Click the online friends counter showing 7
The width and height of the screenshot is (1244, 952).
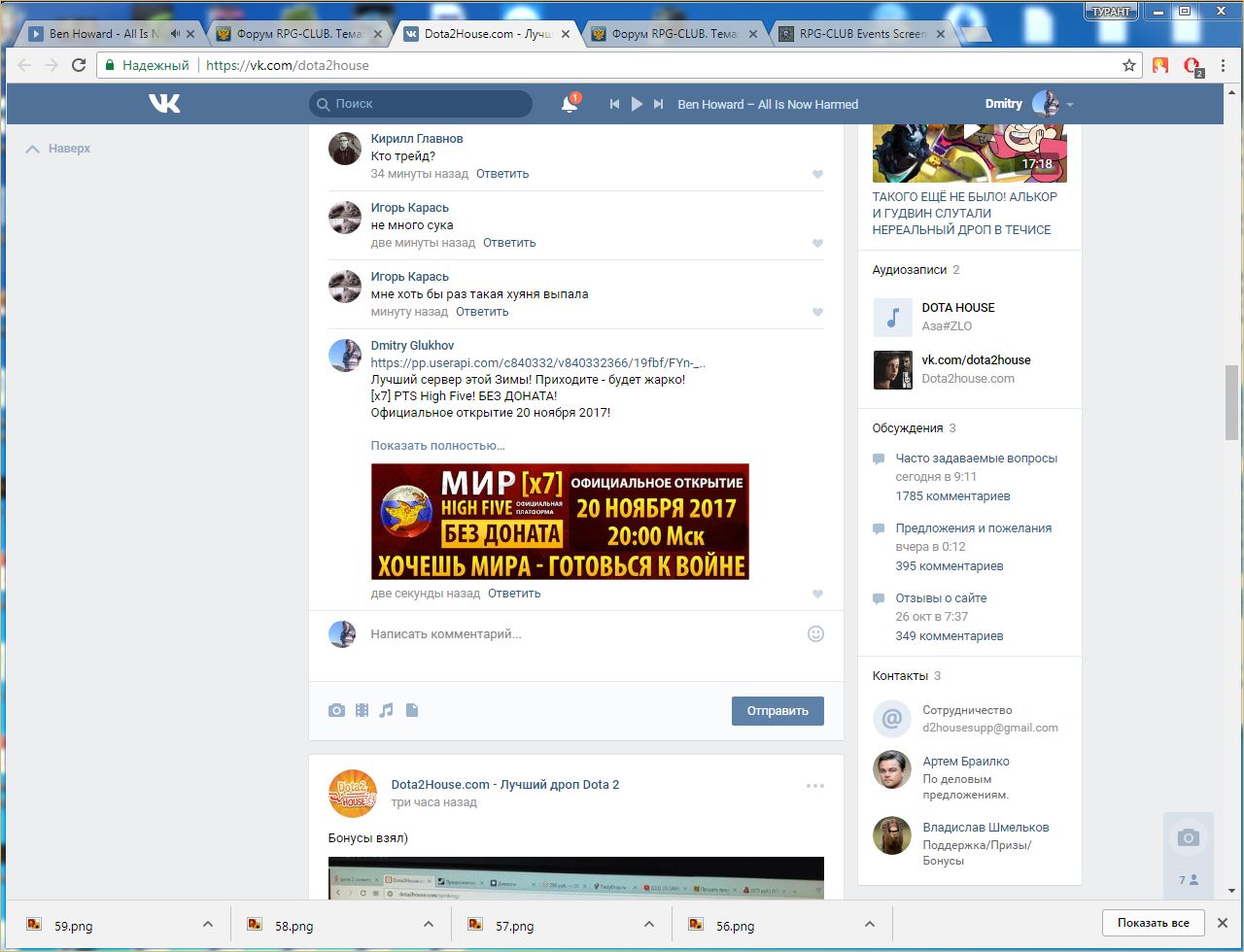tap(1188, 880)
